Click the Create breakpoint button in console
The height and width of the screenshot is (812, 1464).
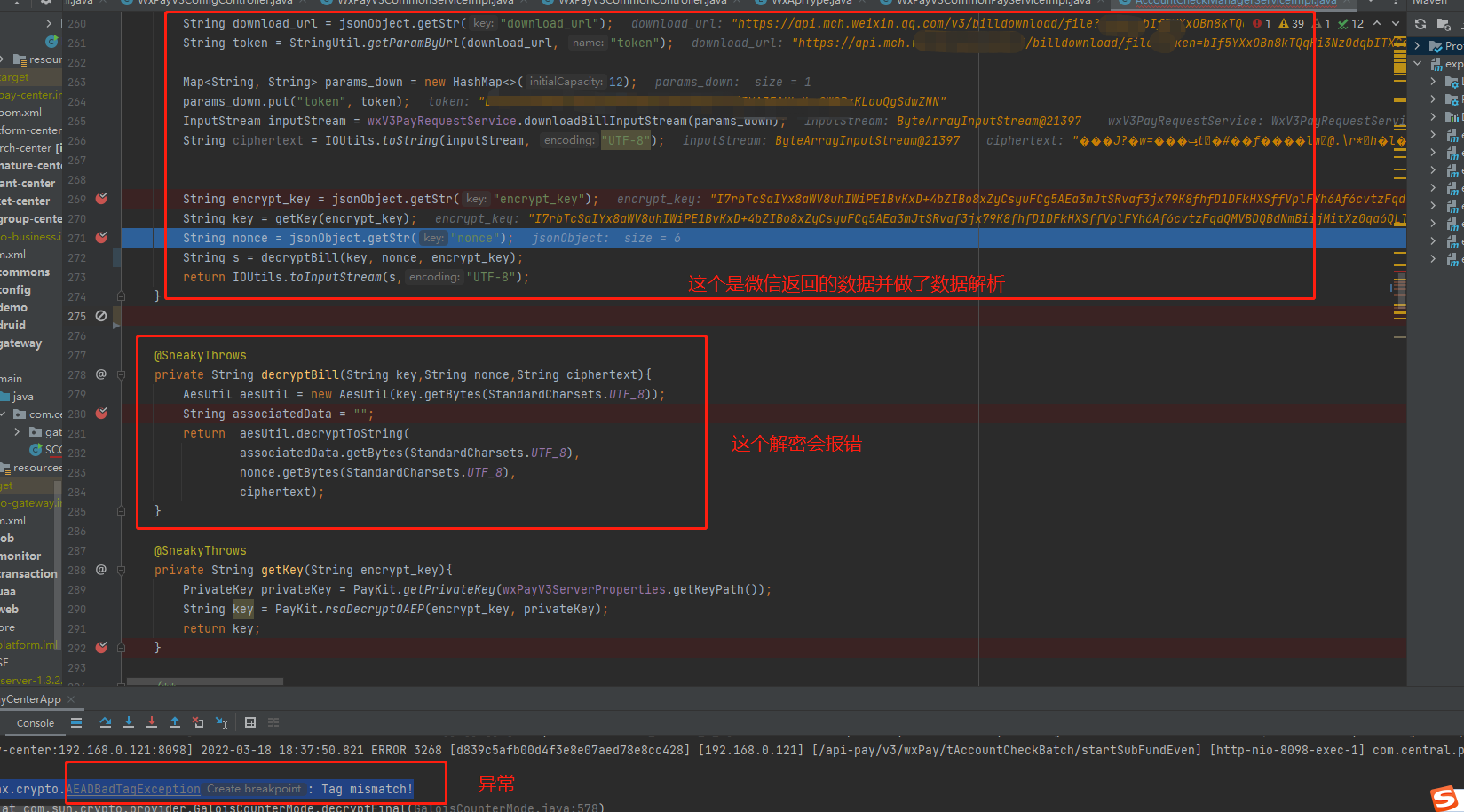[254, 789]
